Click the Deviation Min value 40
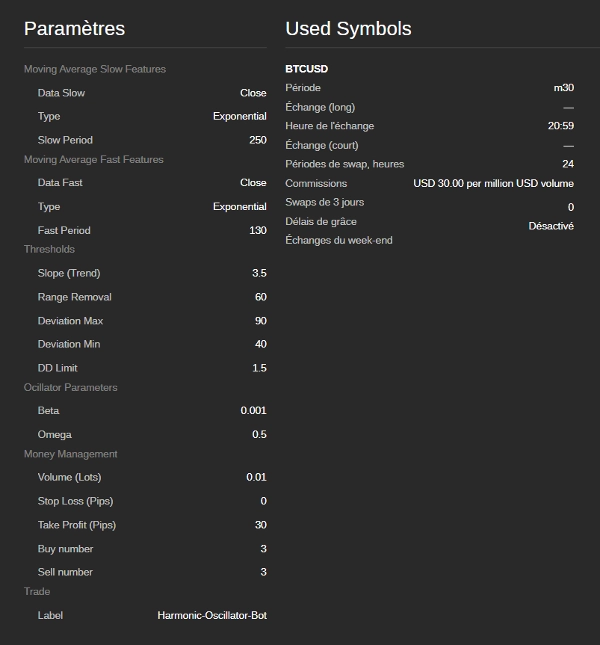Image resolution: width=600 pixels, height=645 pixels. (x=261, y=344)
